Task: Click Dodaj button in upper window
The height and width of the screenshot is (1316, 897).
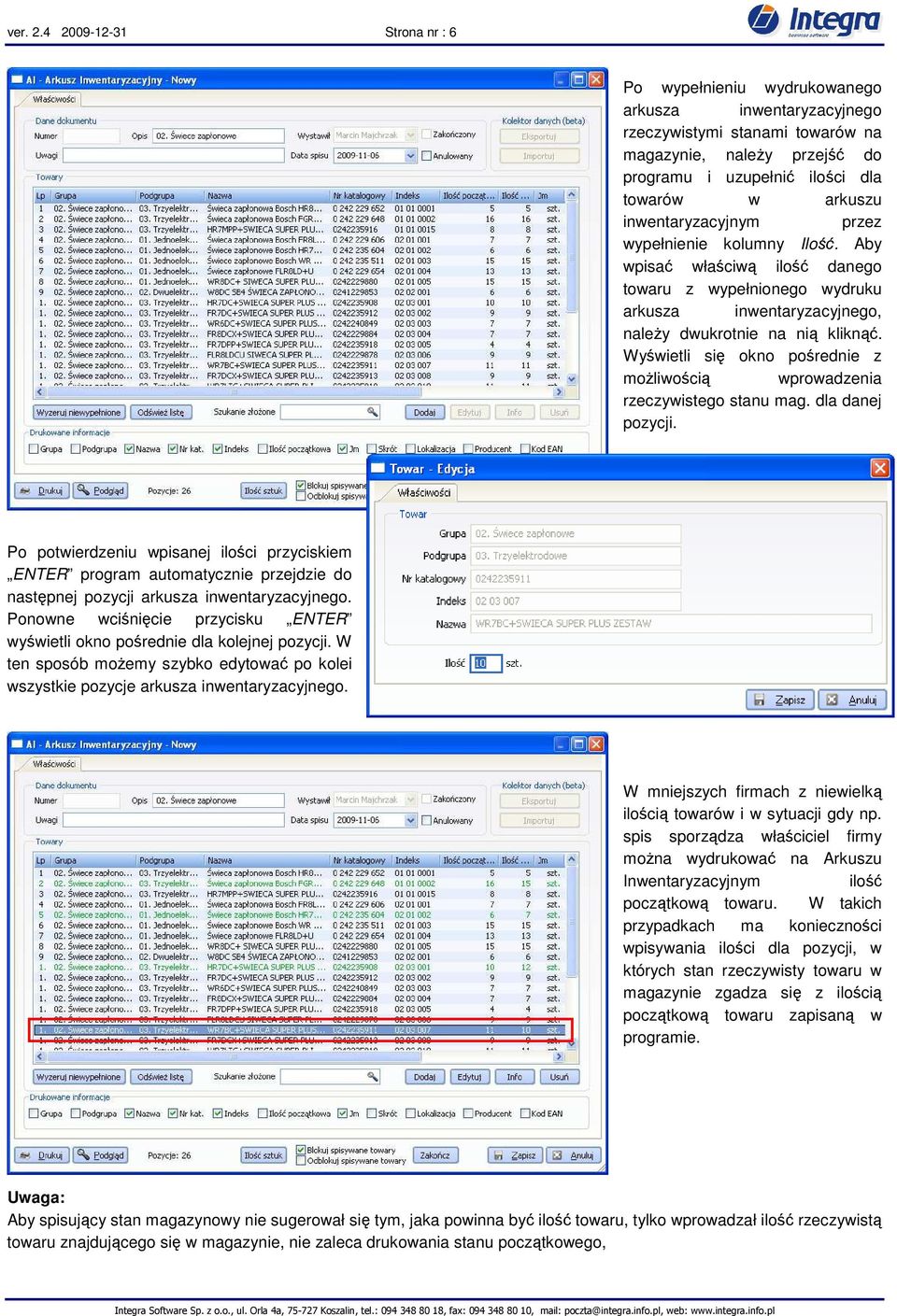Action: pos(424,412)
